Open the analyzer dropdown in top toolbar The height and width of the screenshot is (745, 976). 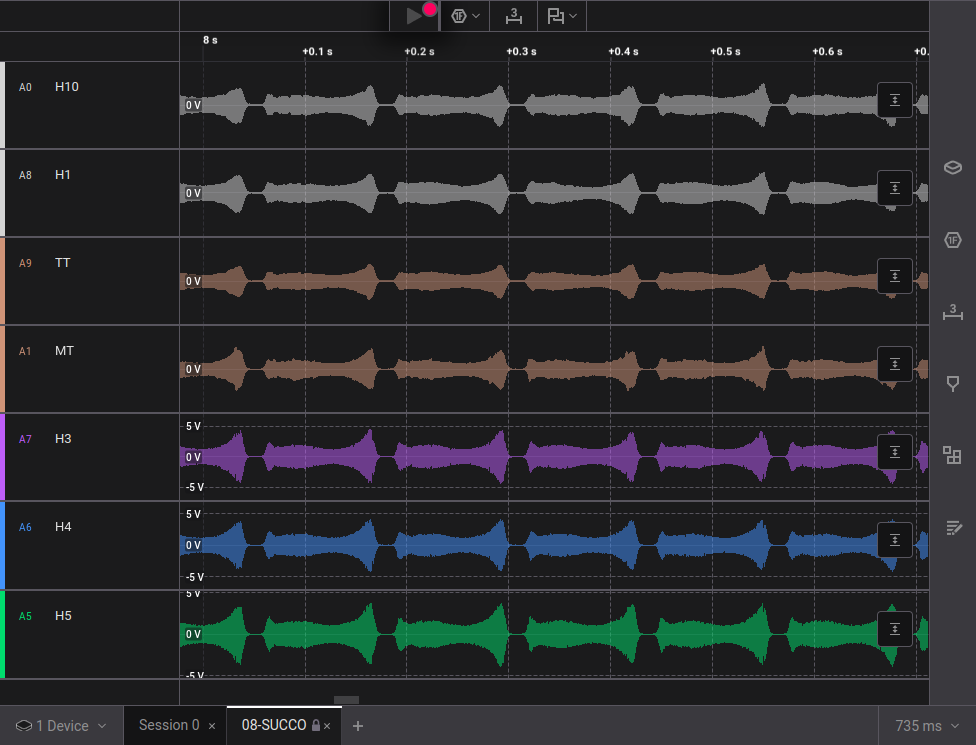tap(465, 16)
